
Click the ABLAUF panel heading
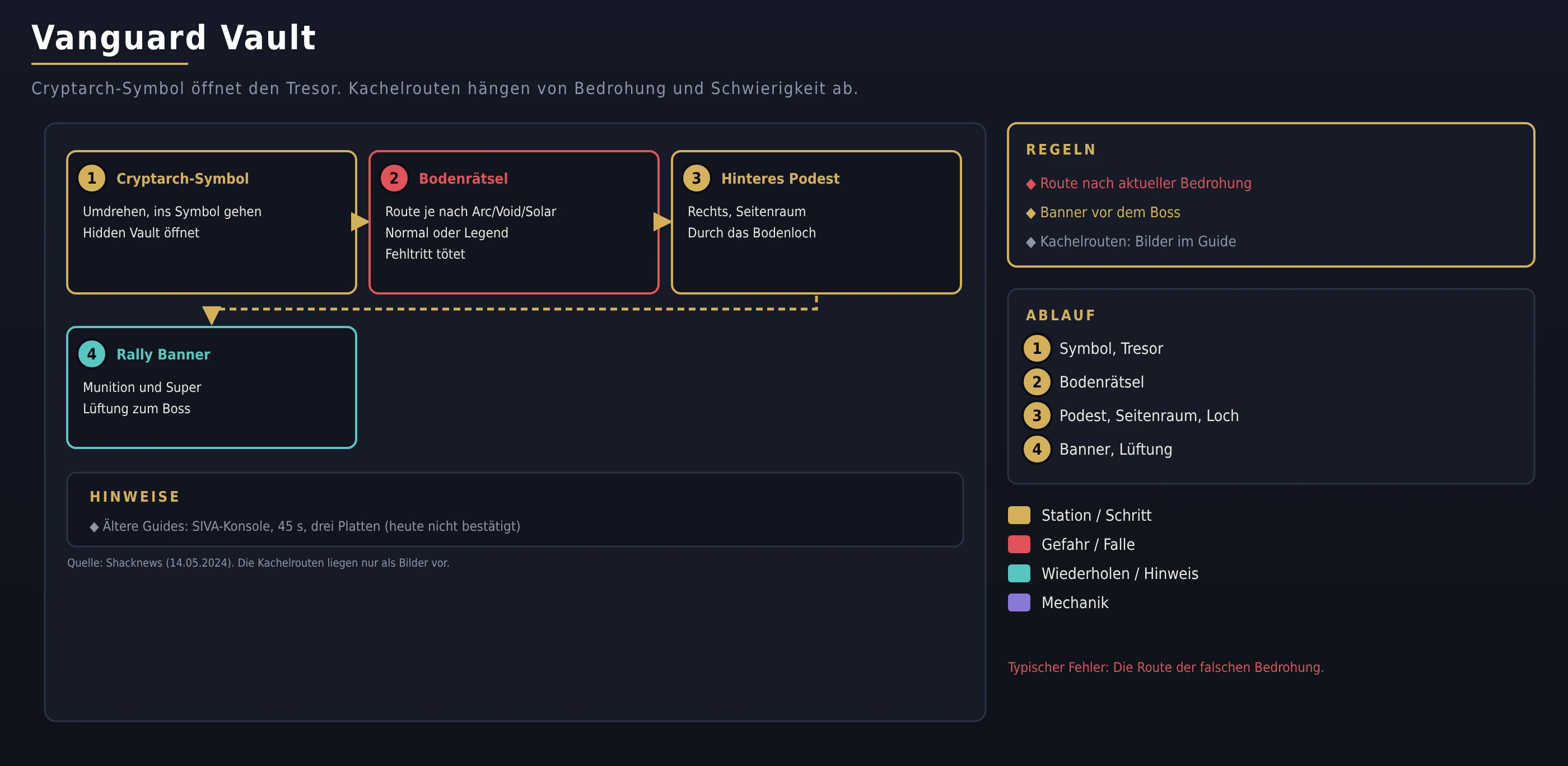[x=1060, y=316]
